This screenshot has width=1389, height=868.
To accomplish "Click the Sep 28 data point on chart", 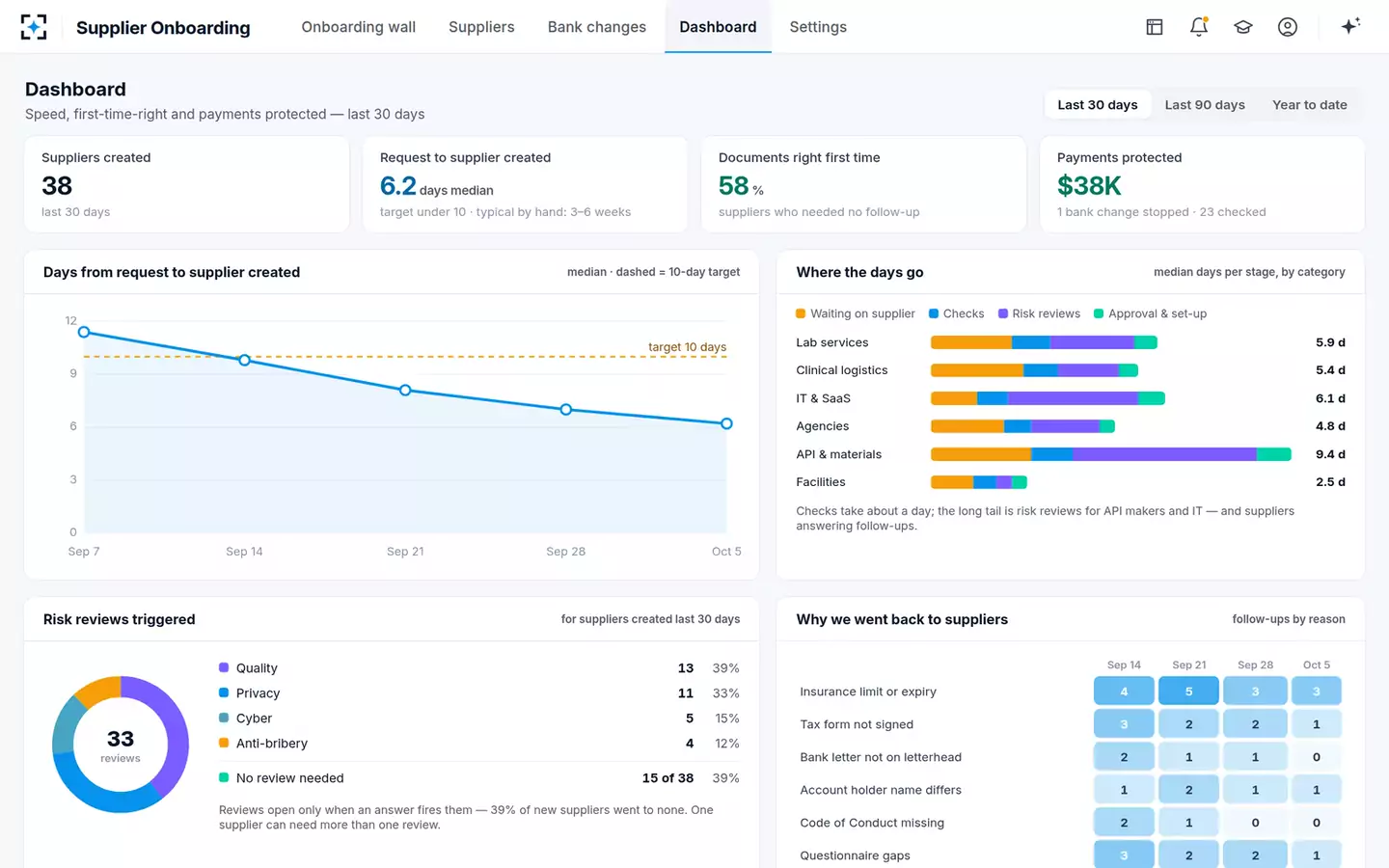I will click(566, 410).
